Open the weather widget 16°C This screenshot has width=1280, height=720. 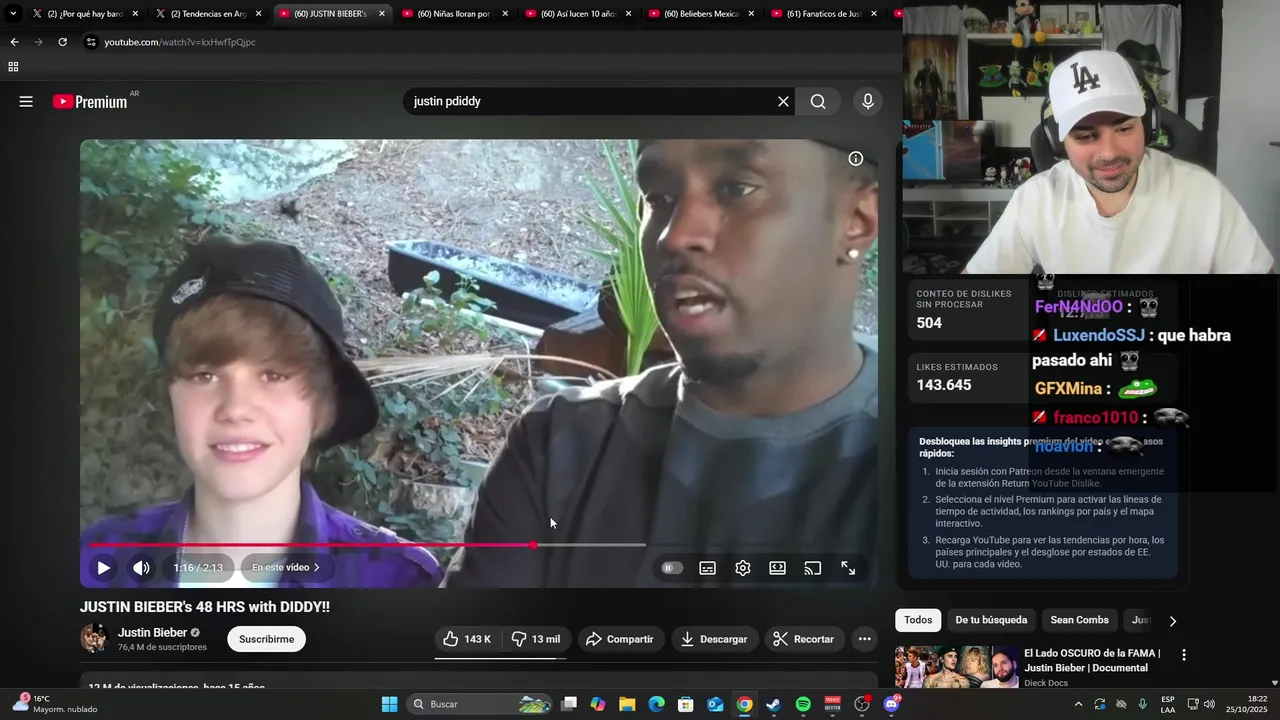pyautogui.click(x=54, y=704)
